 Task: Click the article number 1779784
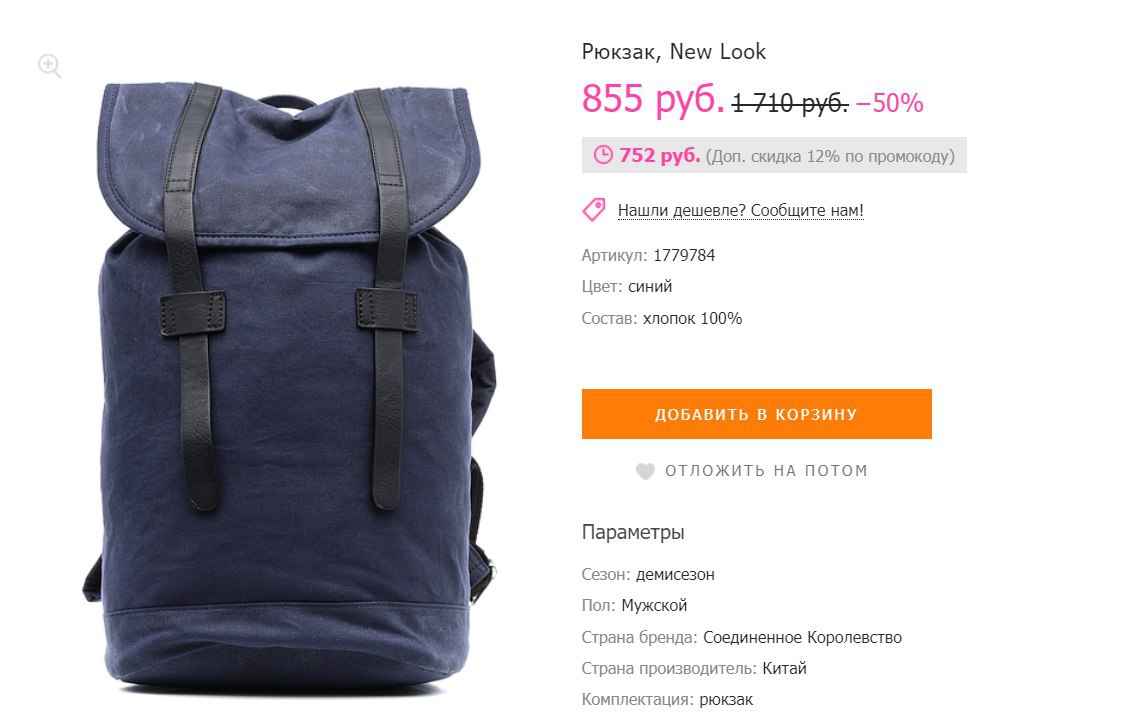684,256
